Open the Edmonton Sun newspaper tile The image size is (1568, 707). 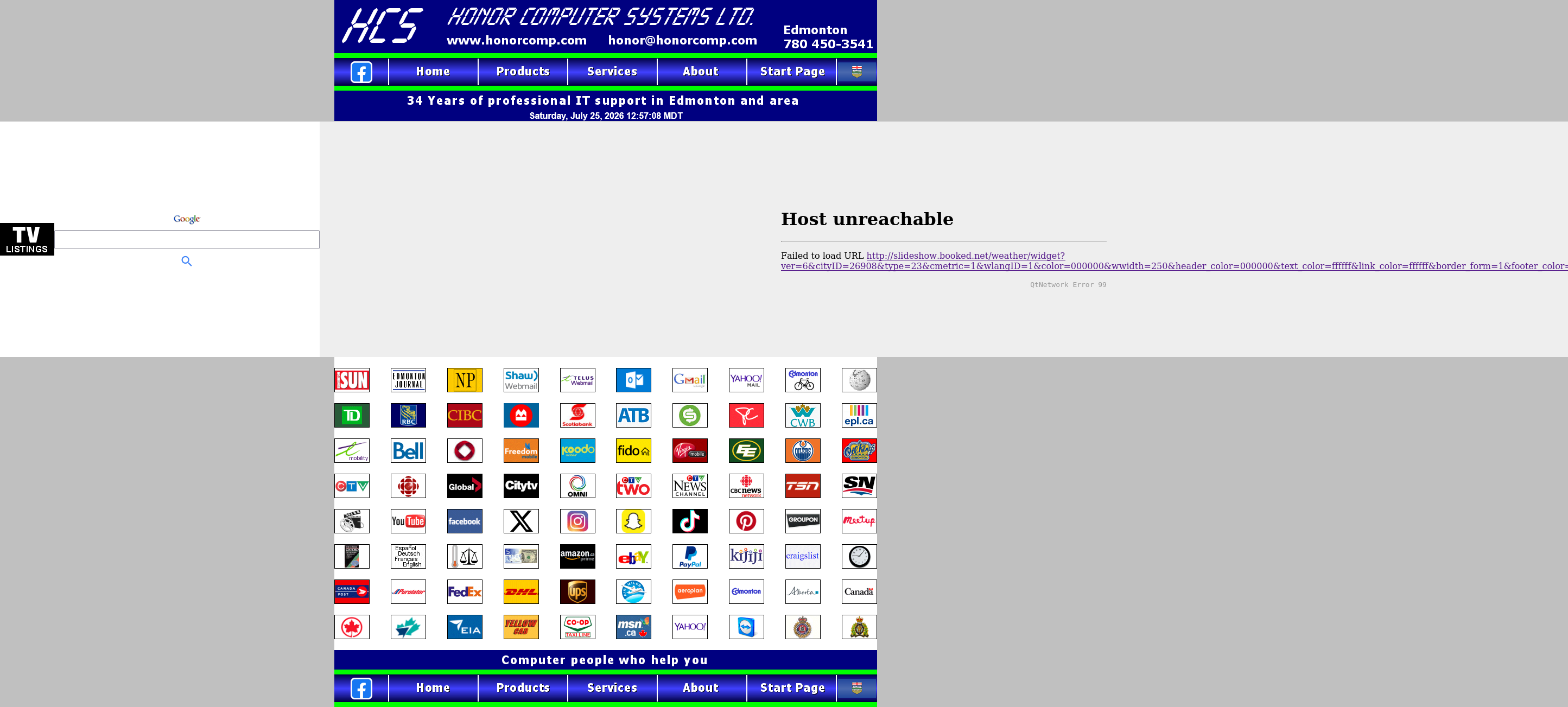coord(352,380)
